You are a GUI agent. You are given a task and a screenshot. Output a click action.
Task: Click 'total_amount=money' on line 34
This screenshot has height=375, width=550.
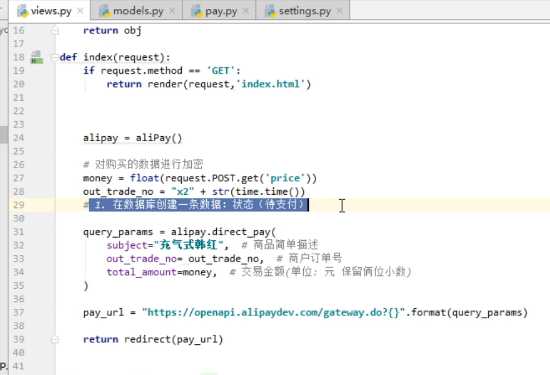tap(159, 273)
